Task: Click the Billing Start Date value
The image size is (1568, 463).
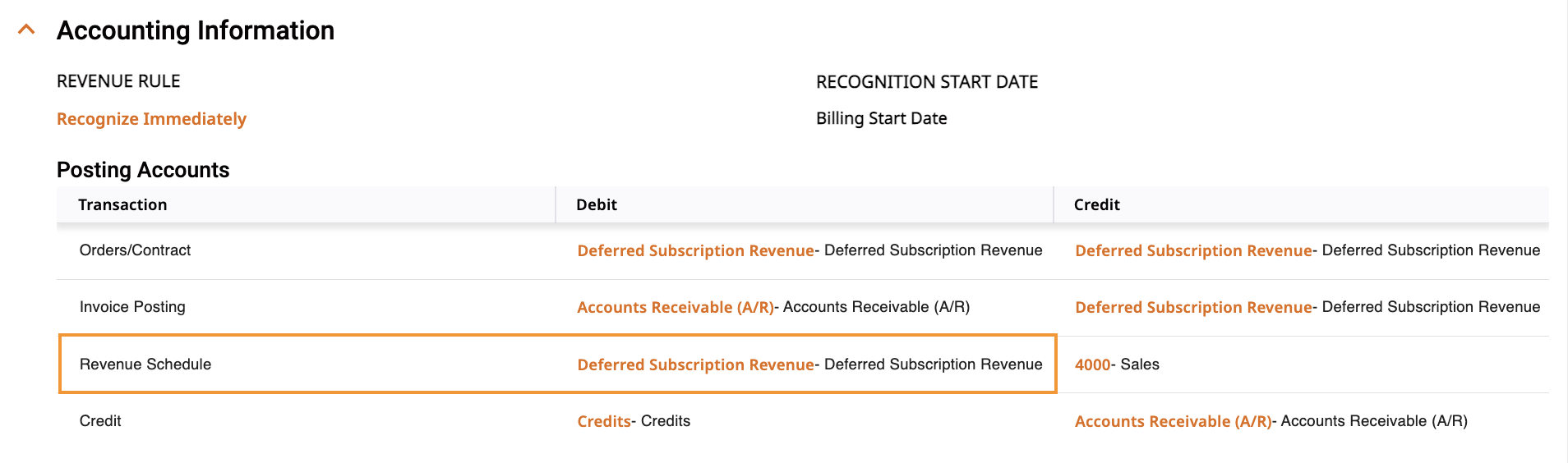Action: pos(881,118)
